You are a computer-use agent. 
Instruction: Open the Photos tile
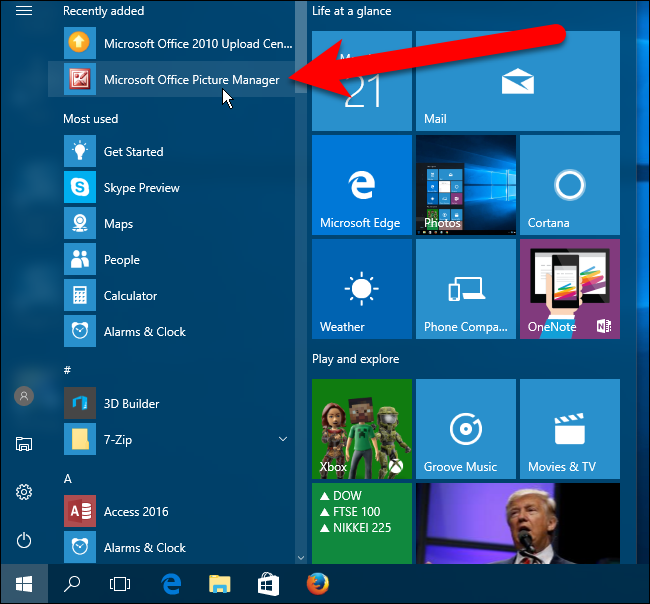pos(466,185)
